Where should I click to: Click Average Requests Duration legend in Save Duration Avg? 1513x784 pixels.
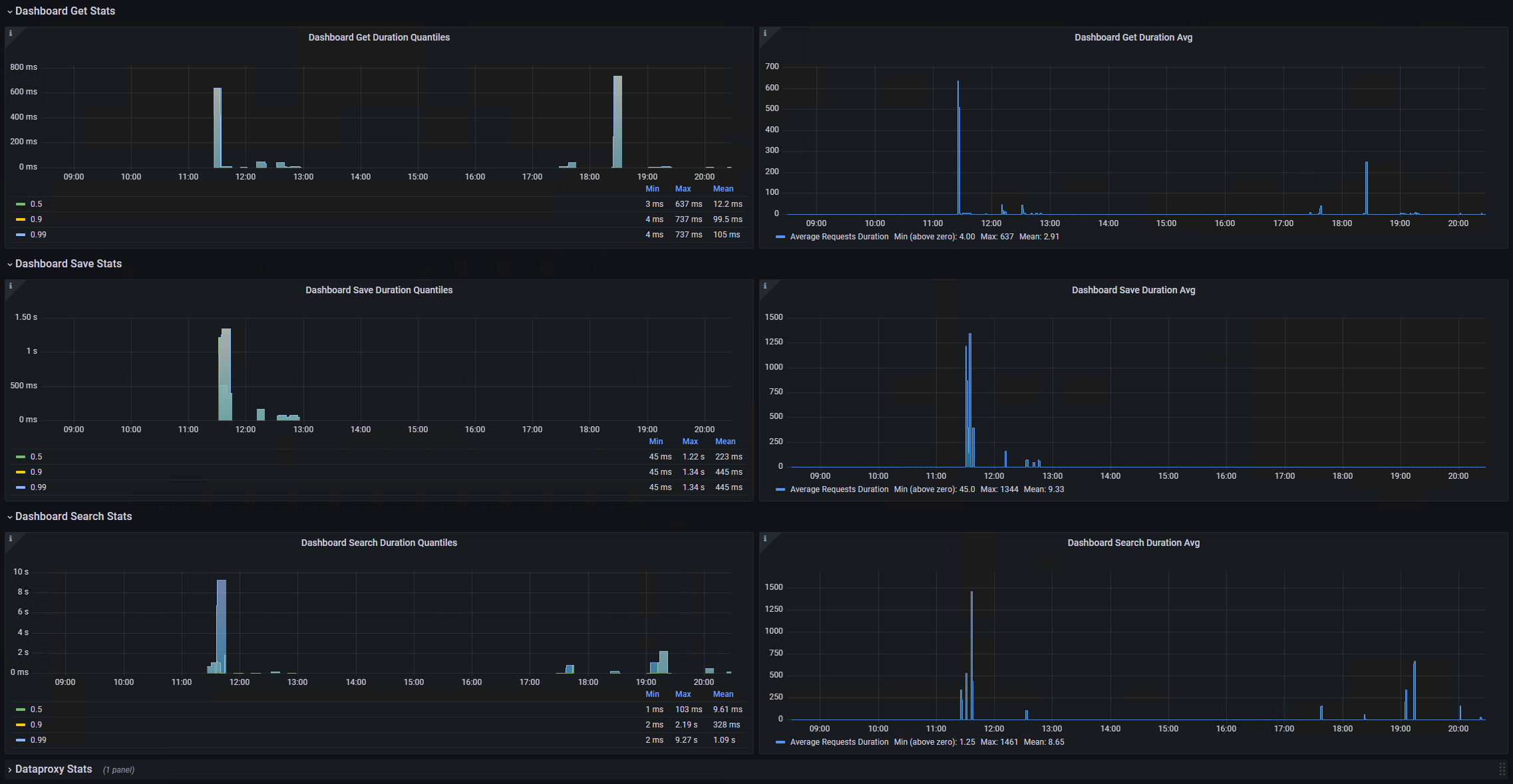click(838, 489)
